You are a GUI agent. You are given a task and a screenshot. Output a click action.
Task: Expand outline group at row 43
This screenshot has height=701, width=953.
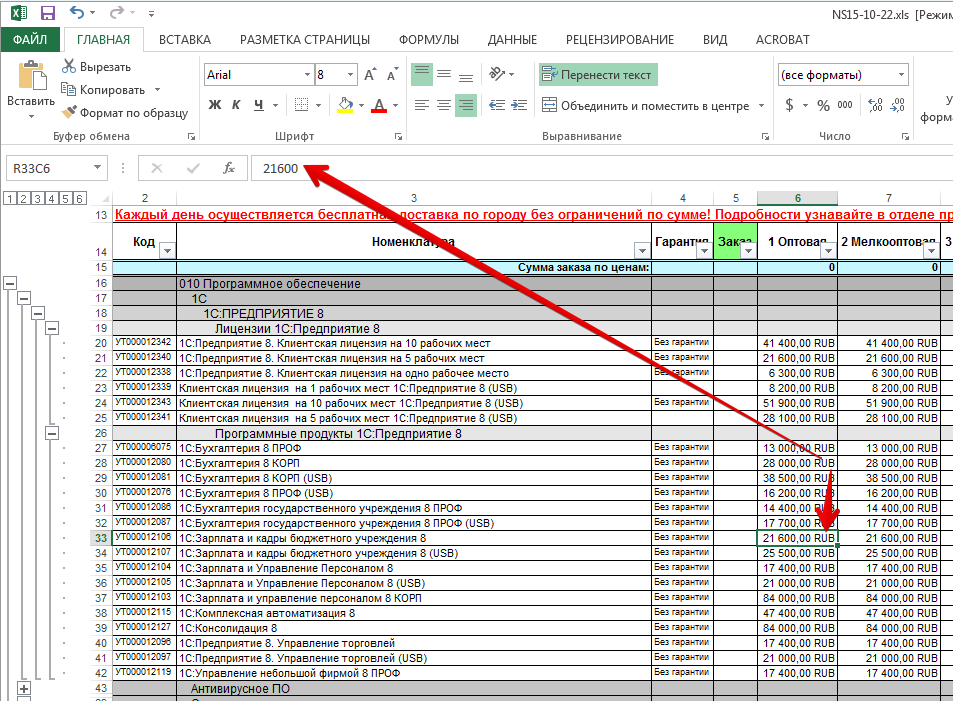tap(24, 688)
